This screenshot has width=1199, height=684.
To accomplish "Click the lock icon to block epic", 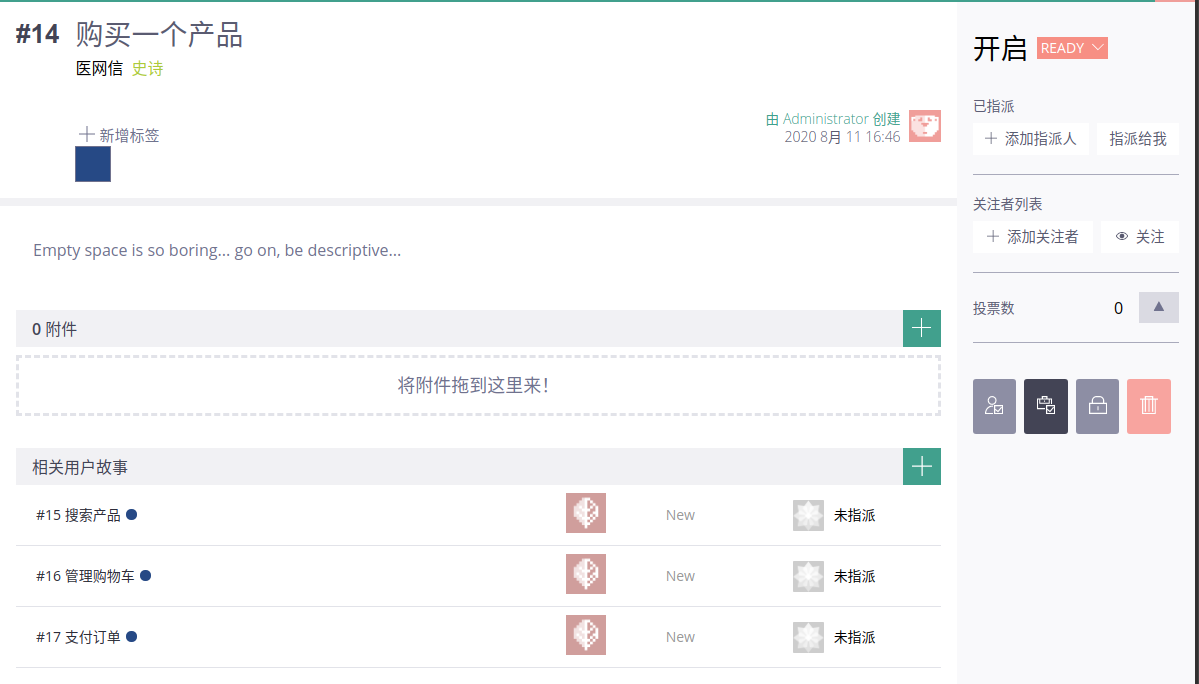I will click(x=1097, y=406).
